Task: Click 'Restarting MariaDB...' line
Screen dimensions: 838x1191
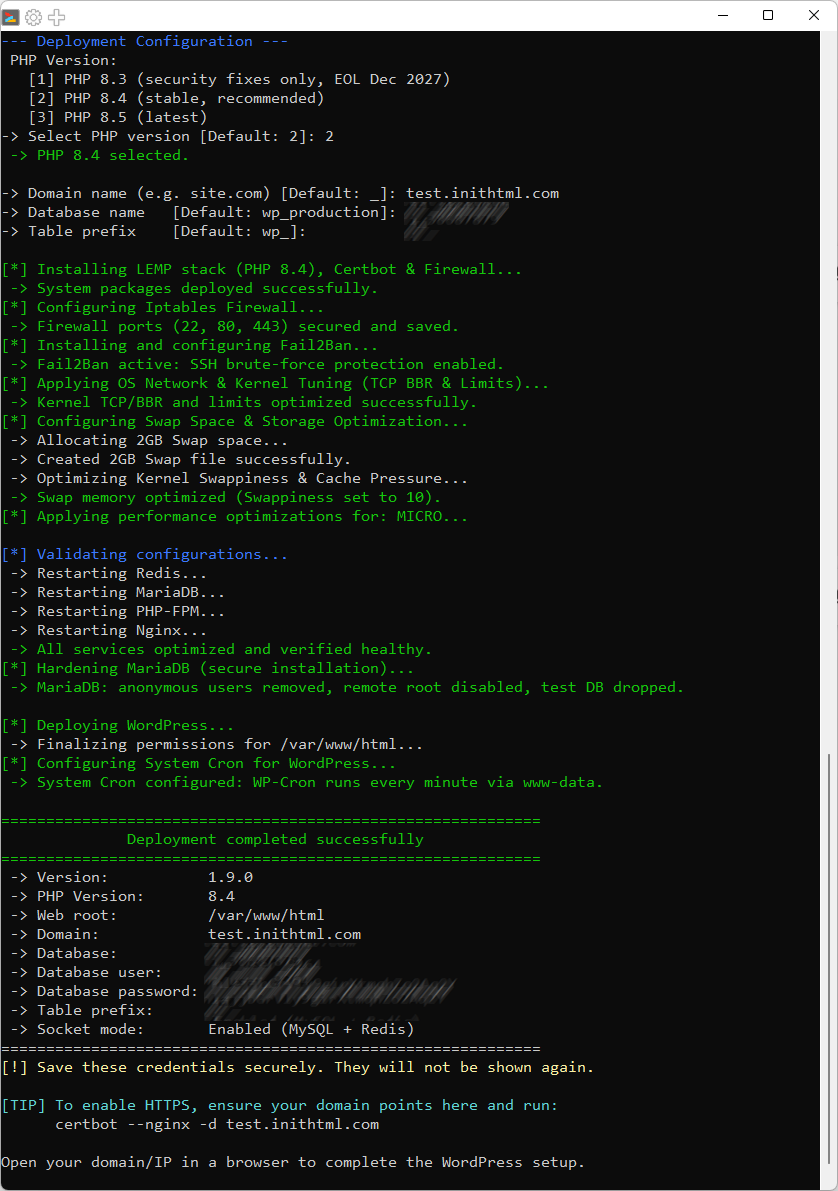Action: point(118,592)
